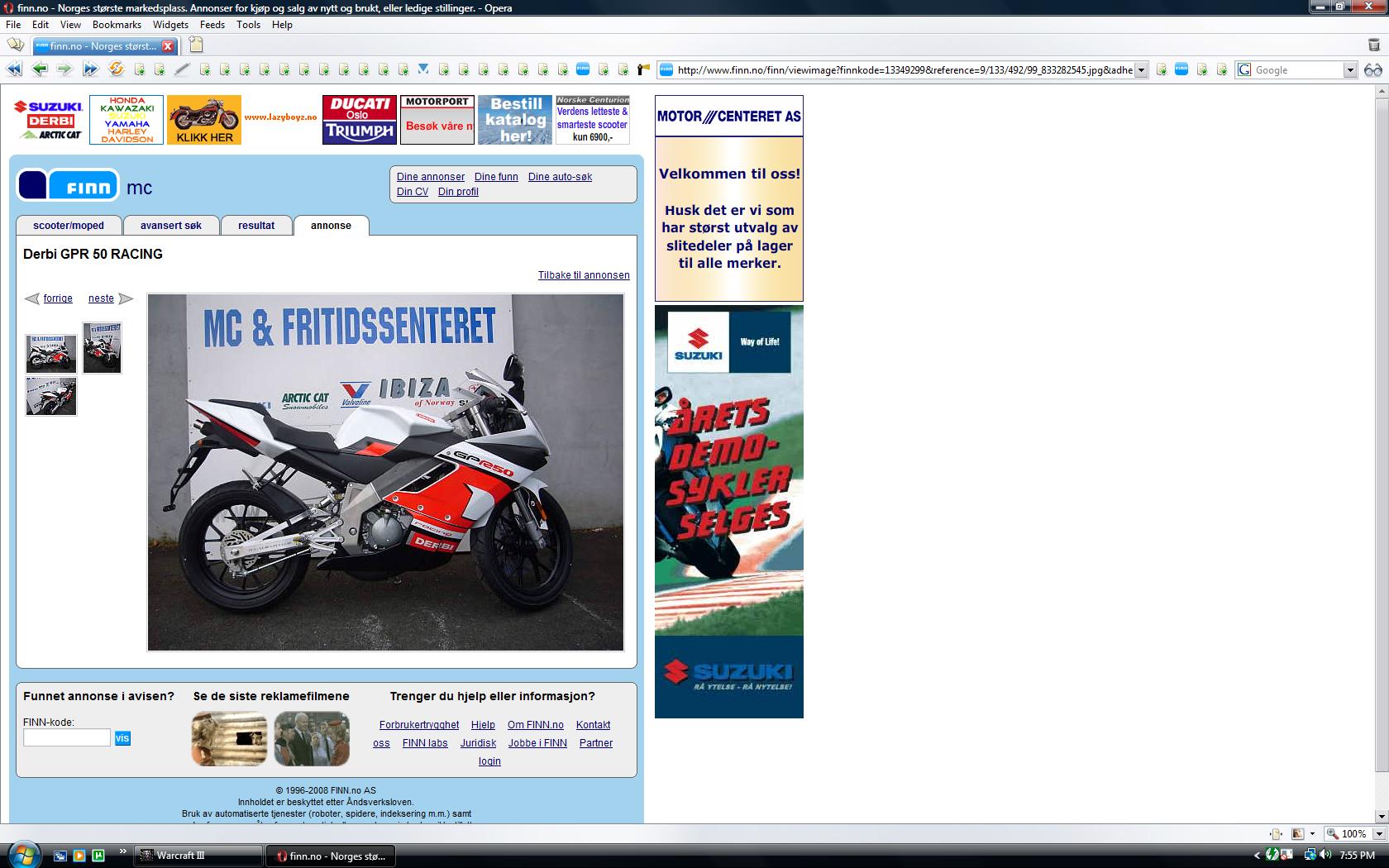
Task: Open a new tab with the page icon
Action: [x=196, y=45]
